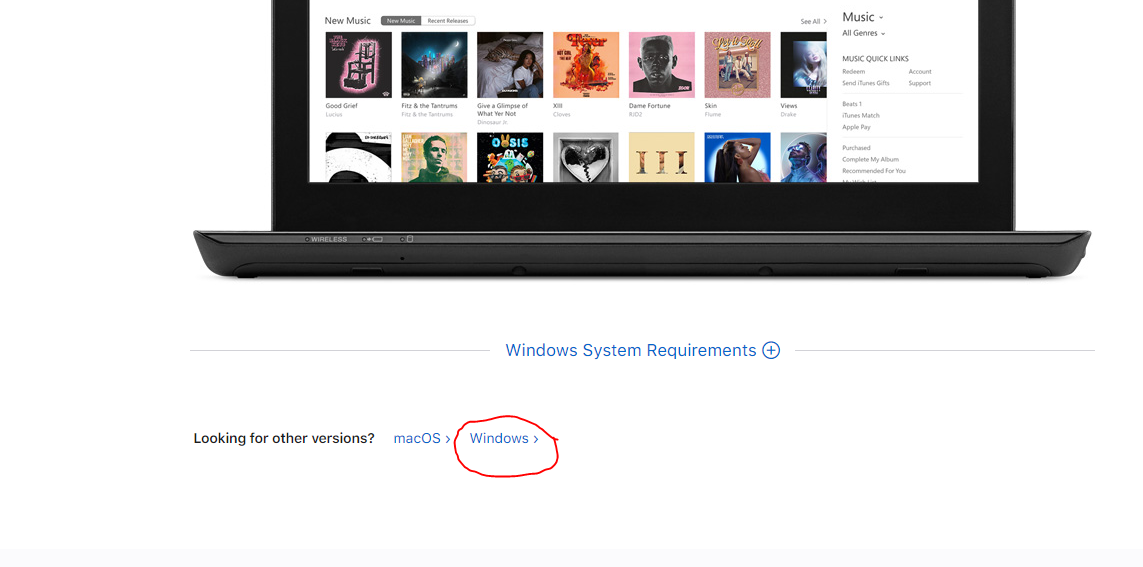Open the Complete My Album link
Screen dimensions: 1143x567
click(870, 159)
